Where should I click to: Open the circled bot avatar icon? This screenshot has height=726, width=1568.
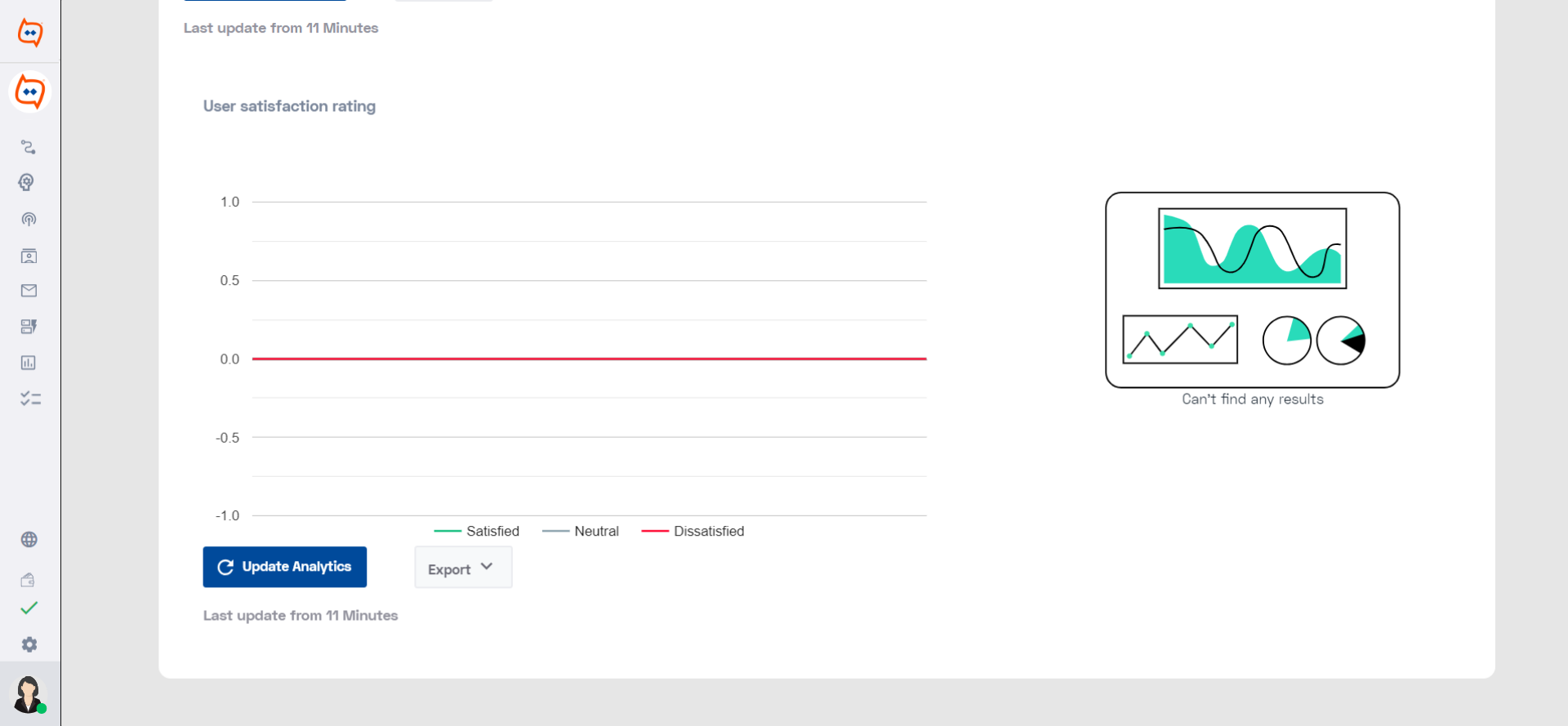tap(30, 91)
